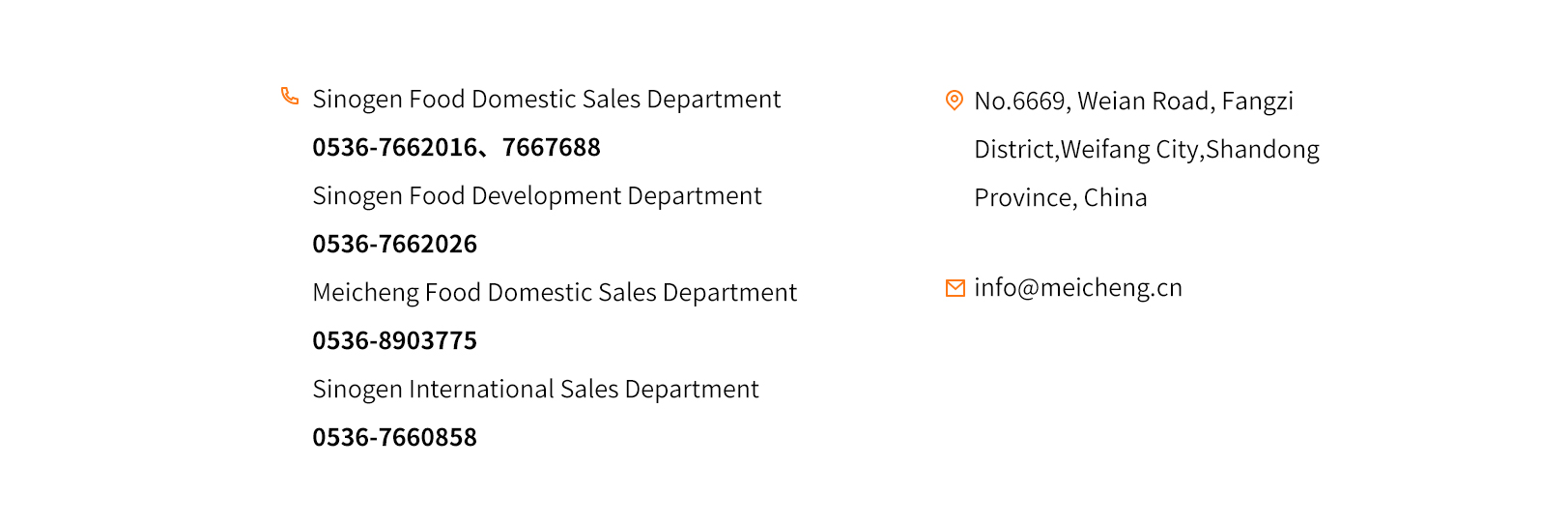Click the location pin icon

954,101
